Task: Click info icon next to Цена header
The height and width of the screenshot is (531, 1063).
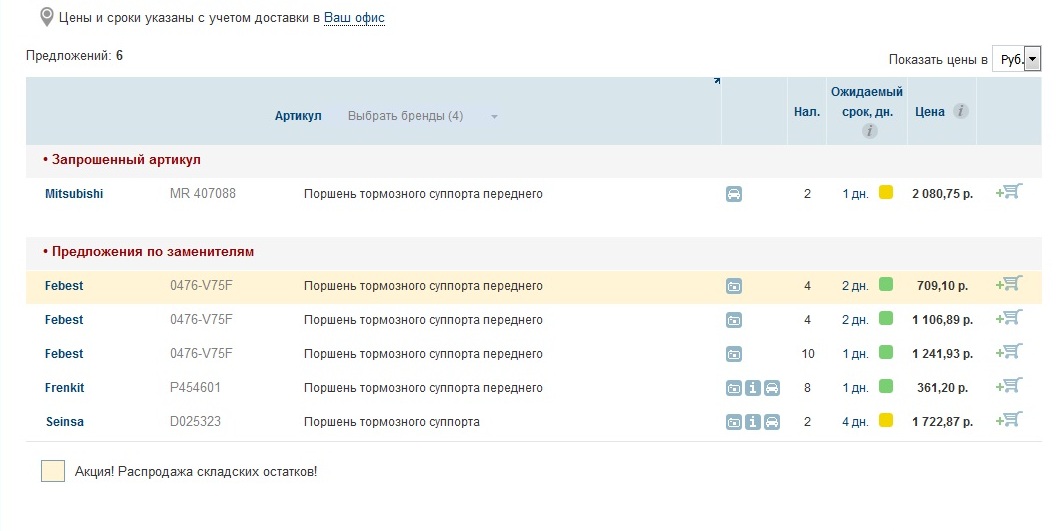Action: (961, 111)
